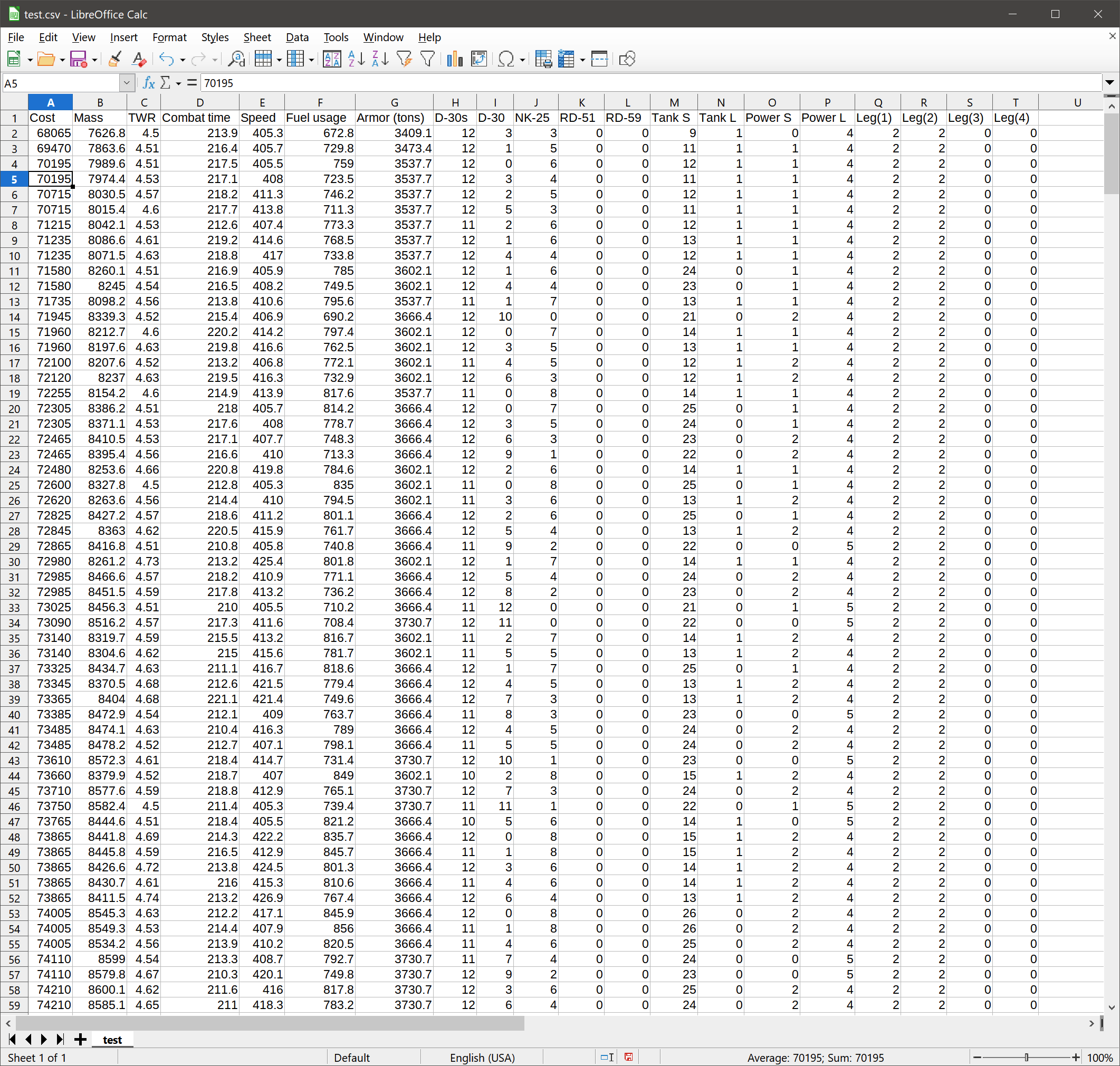Click the Insert Row icon
The width and height of the screenshot is (1120, 1066).
pyautogui.click(x=263, y=59)
